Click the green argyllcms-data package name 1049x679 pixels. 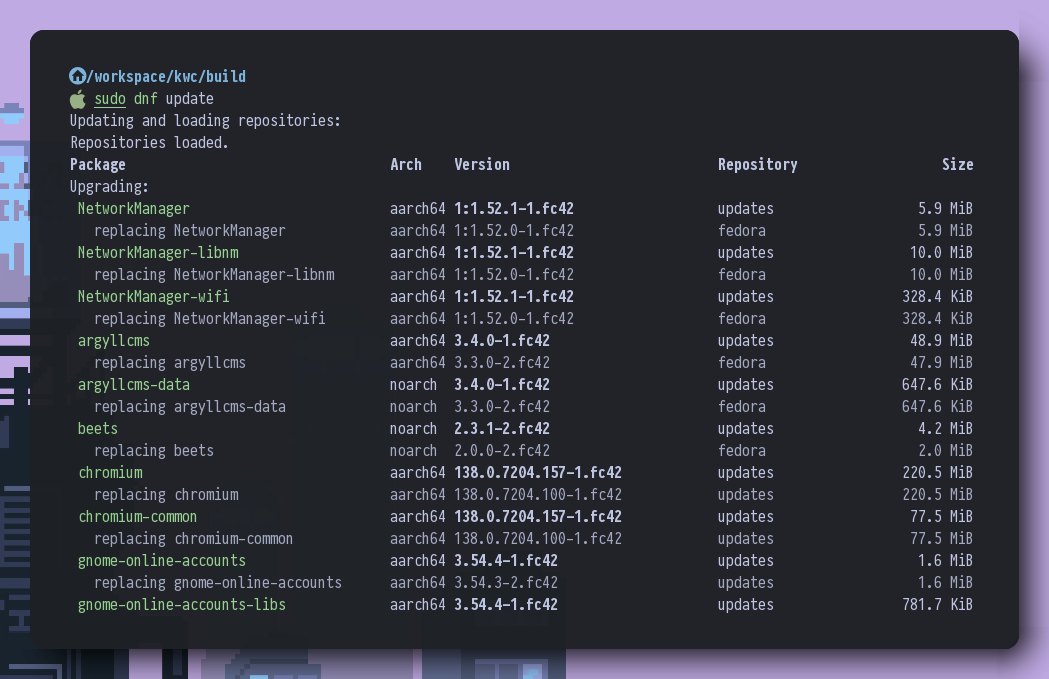(134, 385)
